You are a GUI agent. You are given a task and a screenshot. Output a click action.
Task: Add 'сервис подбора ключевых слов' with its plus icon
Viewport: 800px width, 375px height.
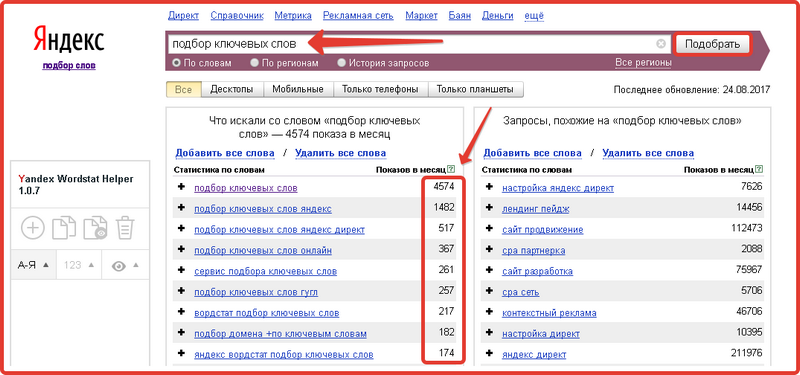pos(181,270)
